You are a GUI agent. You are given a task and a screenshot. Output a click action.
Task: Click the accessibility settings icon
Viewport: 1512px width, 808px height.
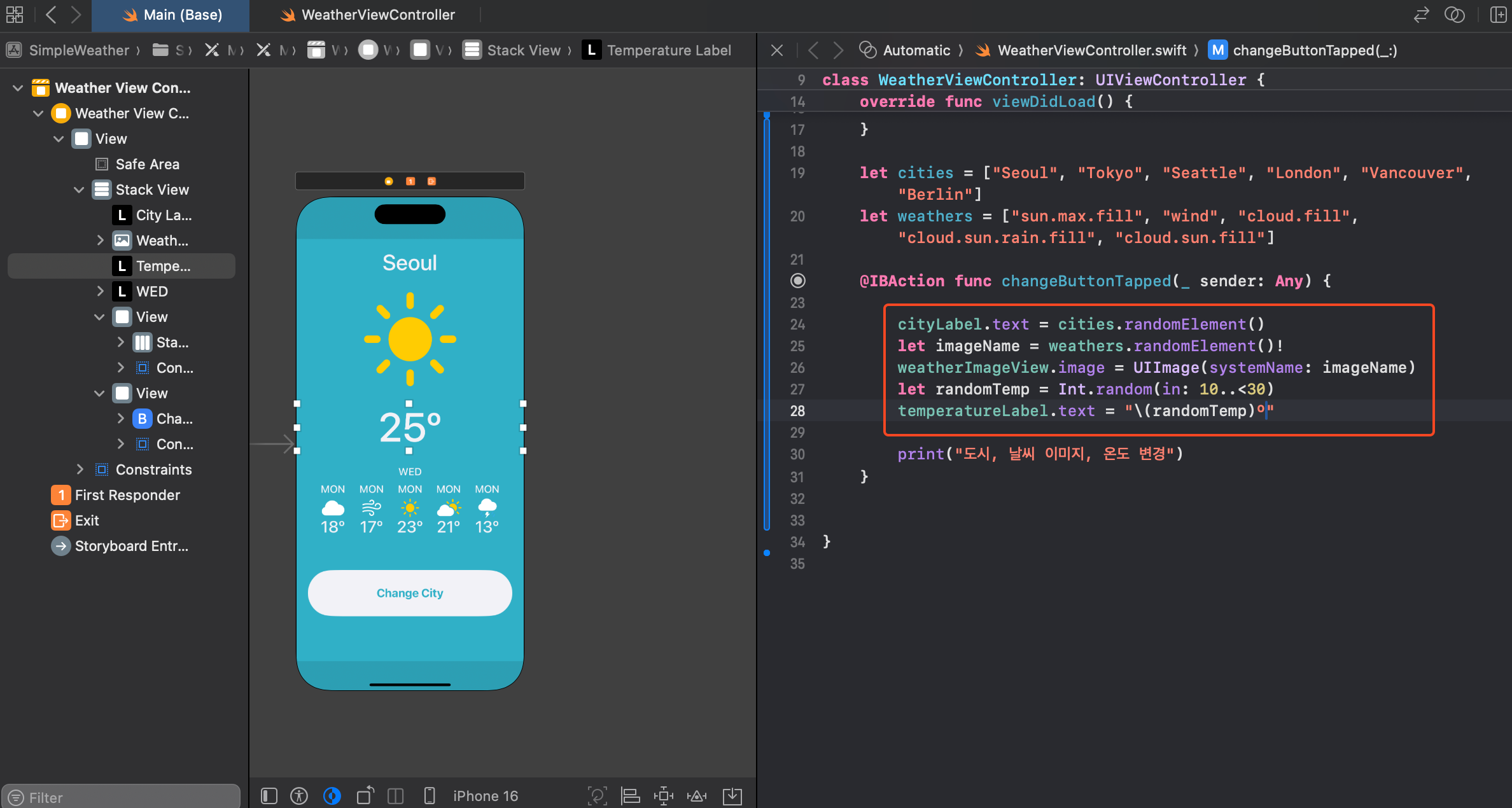[299, 796]
